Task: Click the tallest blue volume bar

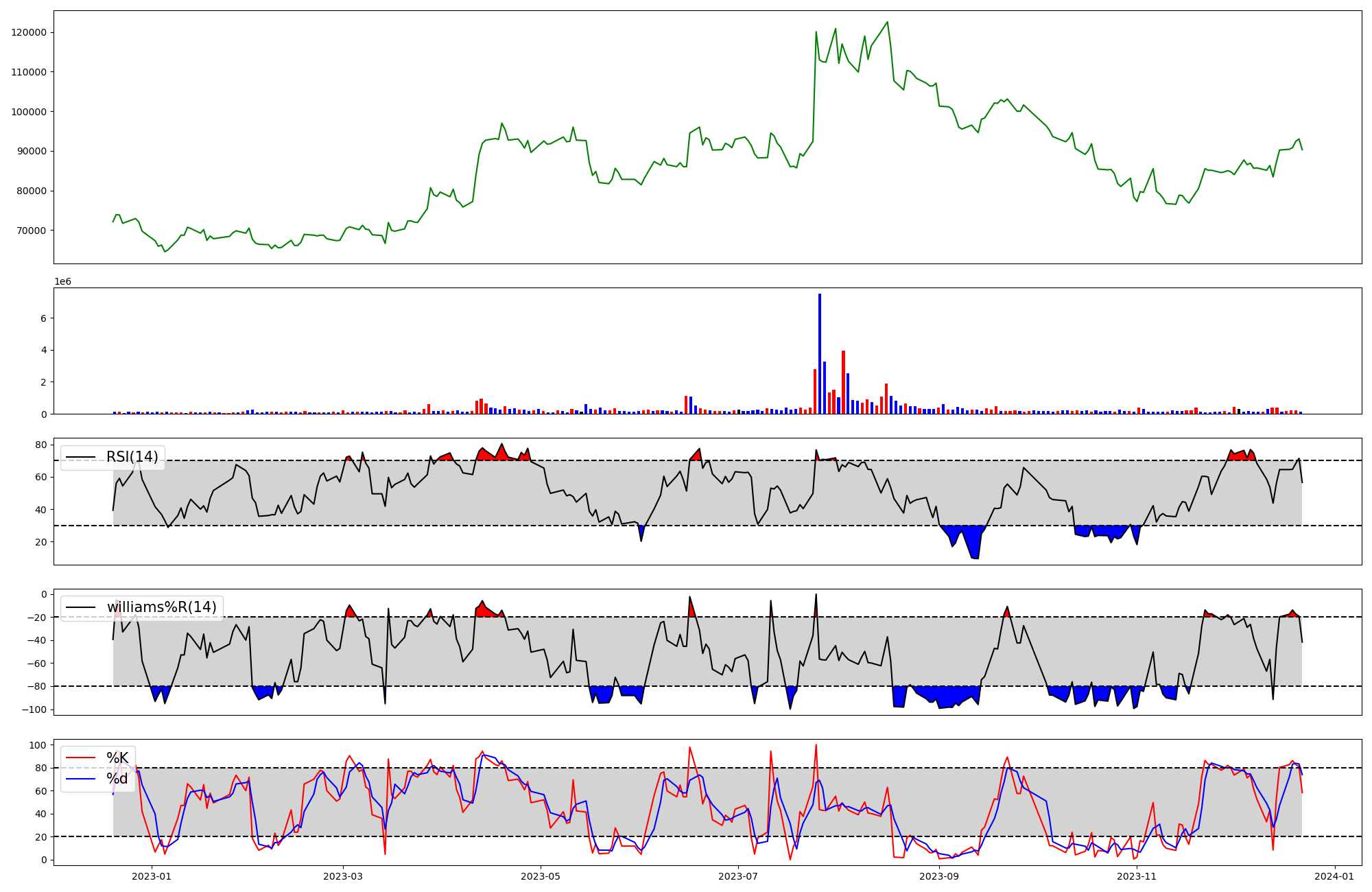Action: pos(820,354)
